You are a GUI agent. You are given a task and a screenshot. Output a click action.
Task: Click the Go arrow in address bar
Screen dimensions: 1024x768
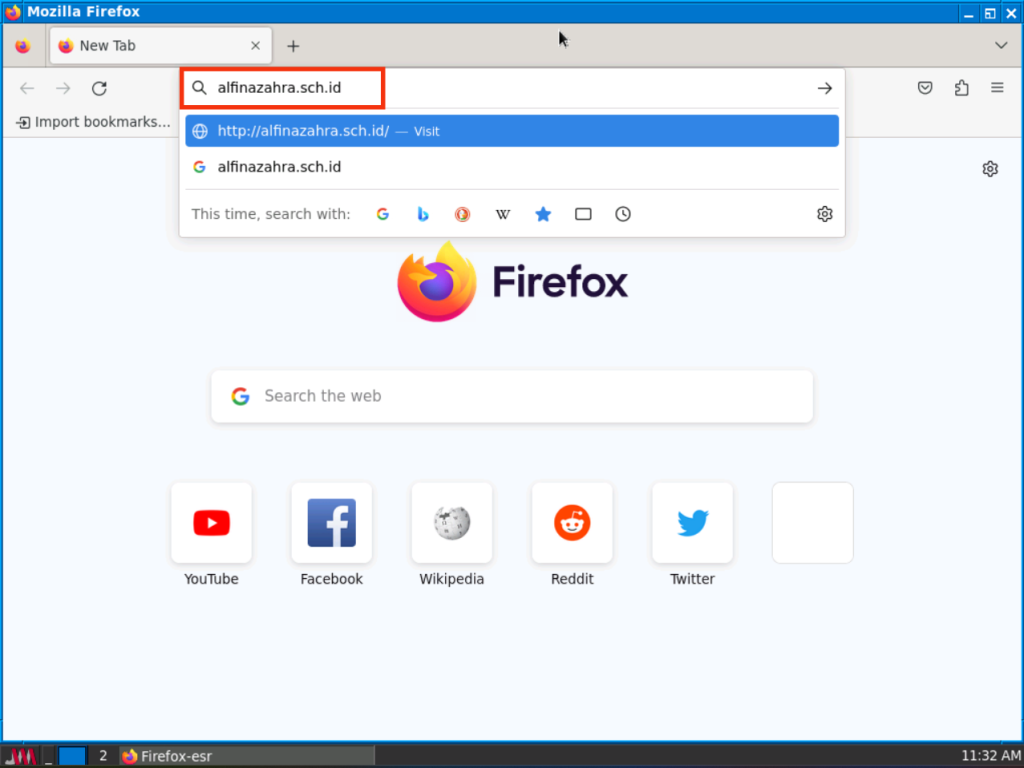tap(824, 88)
